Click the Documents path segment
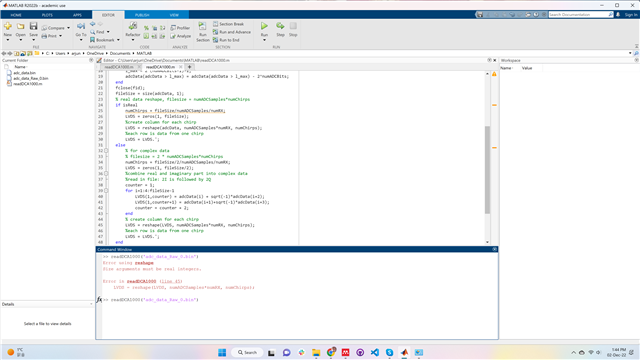Image resolution: width=640 pixels, height=360 pixels. (120, 53)
